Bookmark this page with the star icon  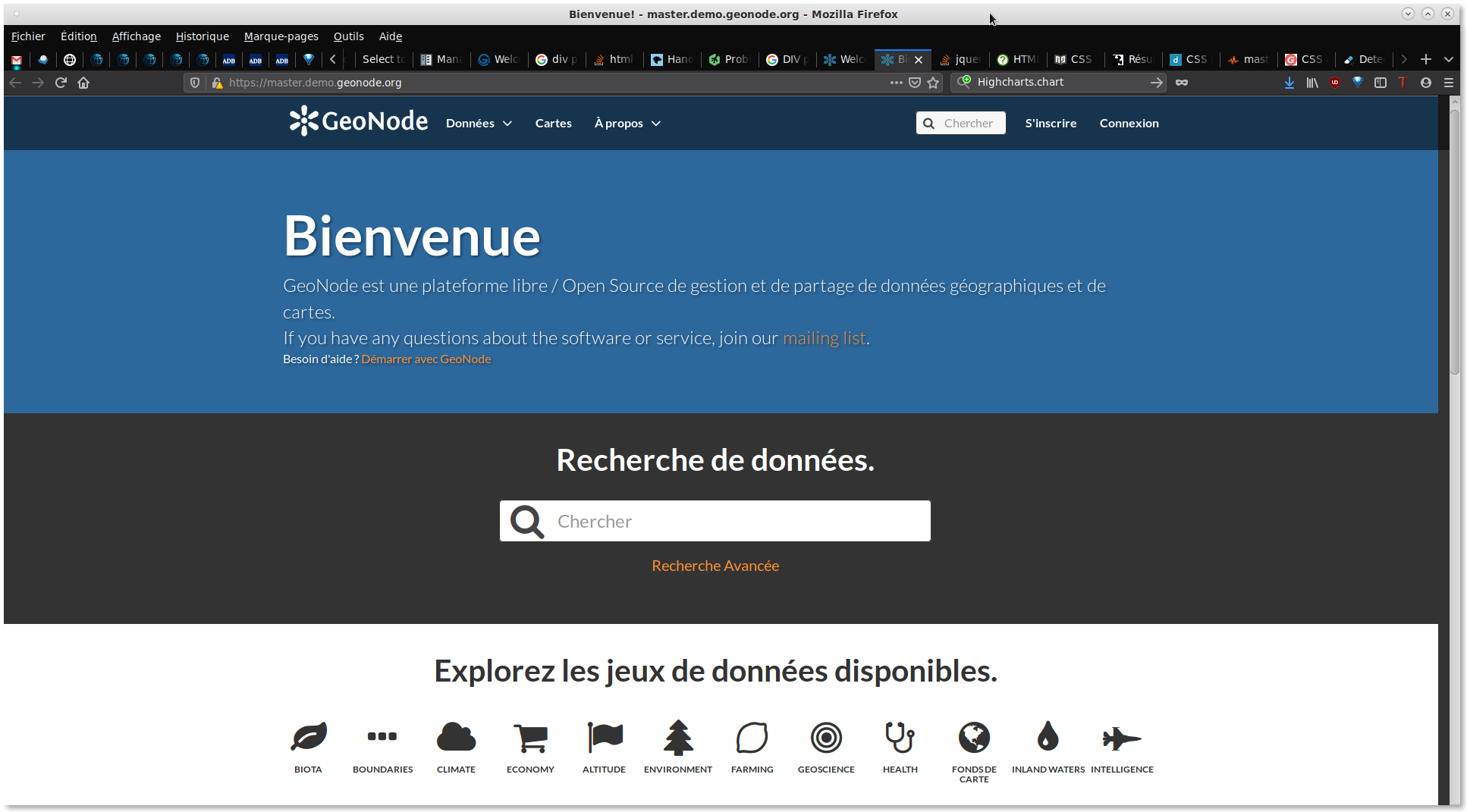[x=933, y=83]
